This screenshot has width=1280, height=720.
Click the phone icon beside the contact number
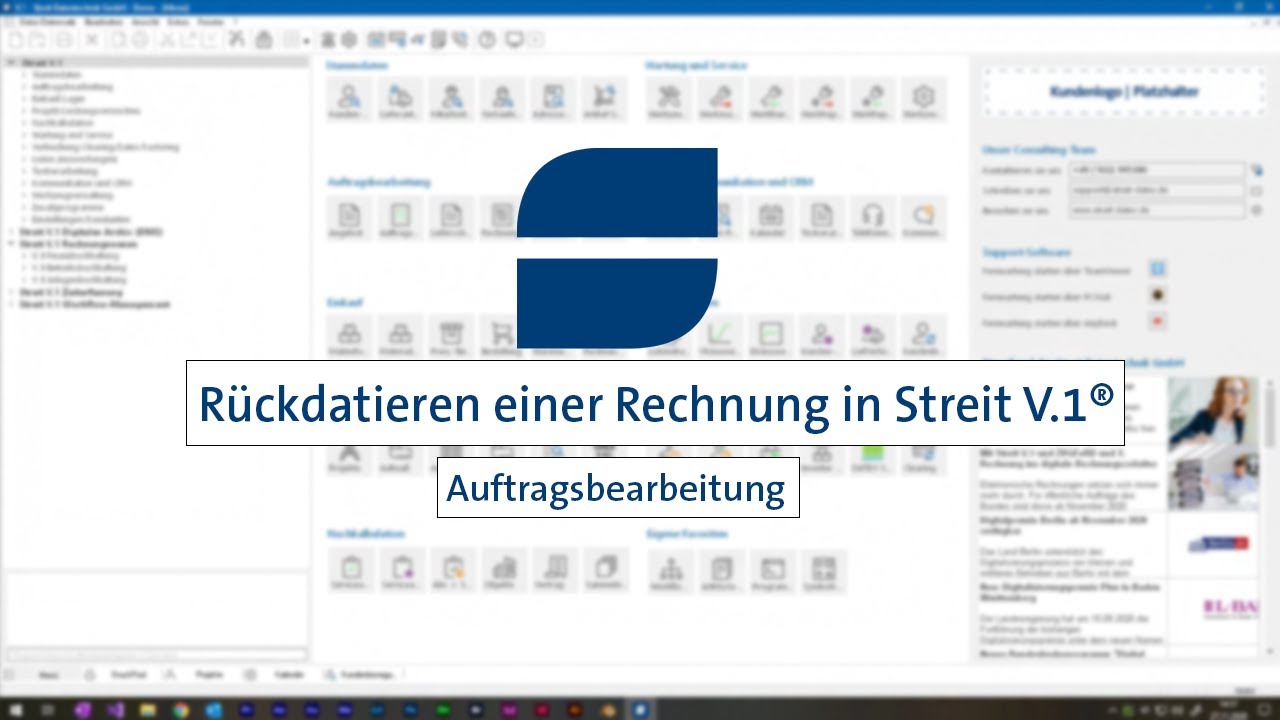(1257, 170)
